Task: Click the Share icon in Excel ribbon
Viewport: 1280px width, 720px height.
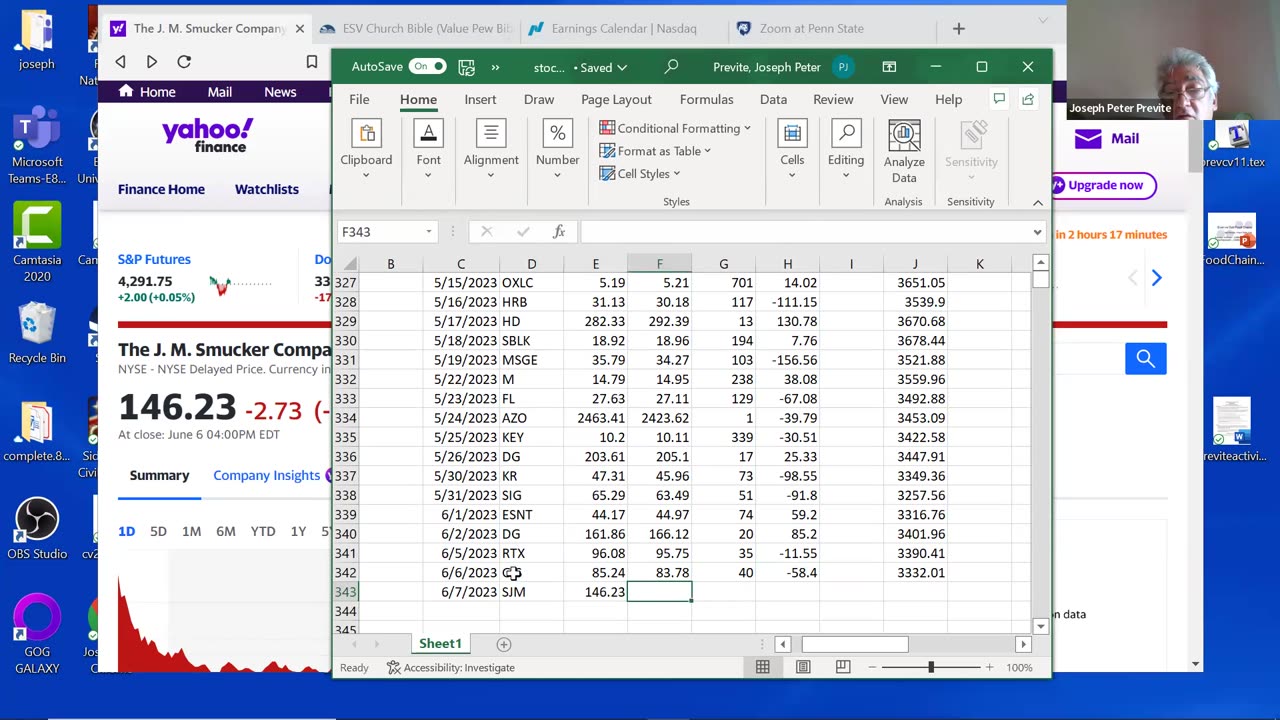Action: point(1028,99)
